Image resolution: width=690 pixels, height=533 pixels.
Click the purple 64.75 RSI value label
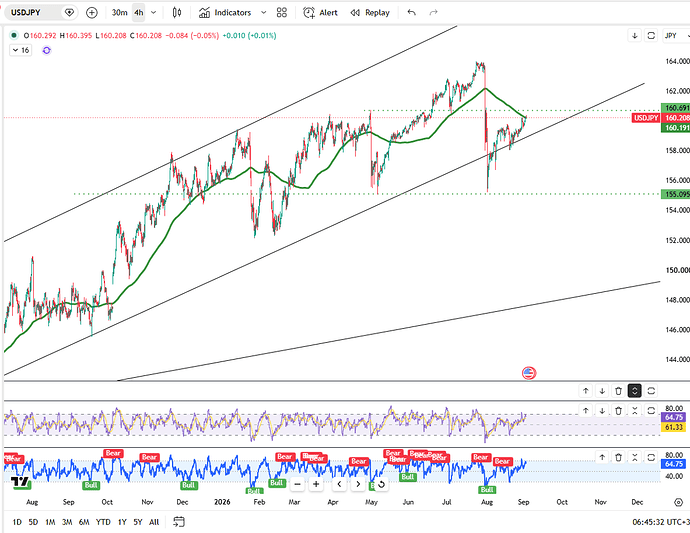tap(673, 417)
